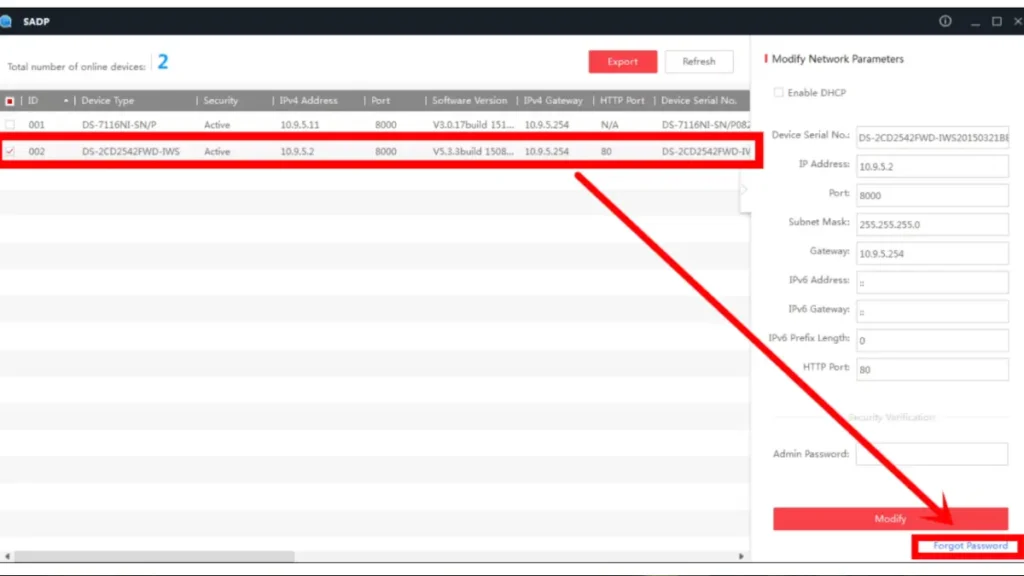This screenshot has height=576, width=1024.
Task: Maximize the SADP window
Action: click(996, 21)
